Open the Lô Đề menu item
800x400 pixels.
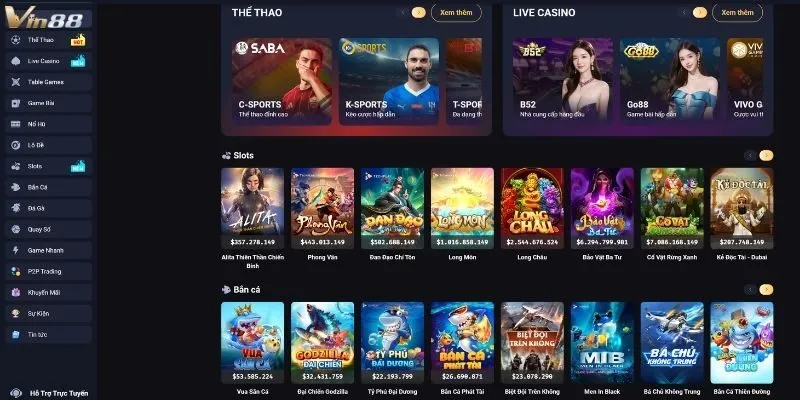point(49,145)
